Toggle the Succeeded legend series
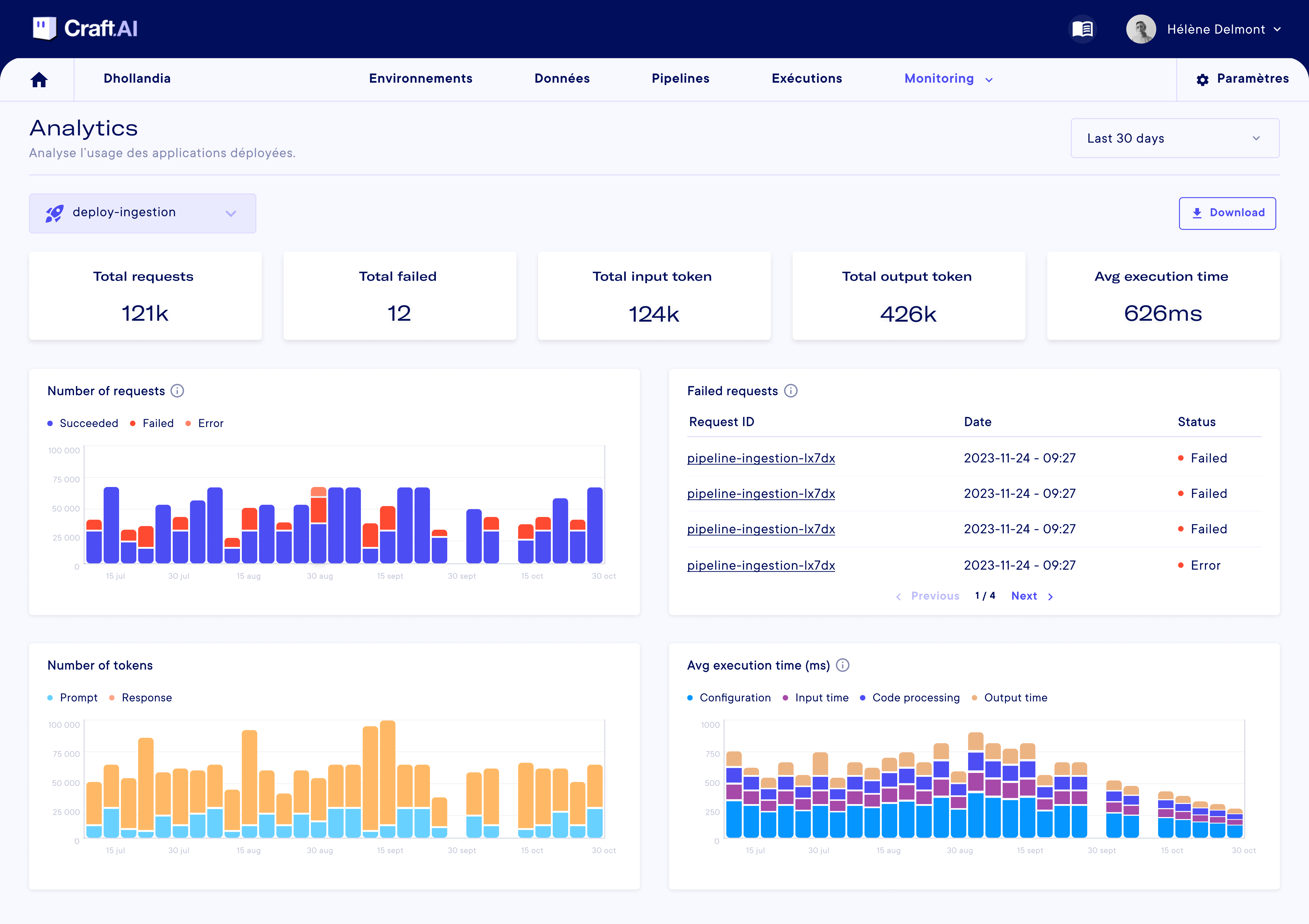This screenshot has height=924, width=1309. 83,423
